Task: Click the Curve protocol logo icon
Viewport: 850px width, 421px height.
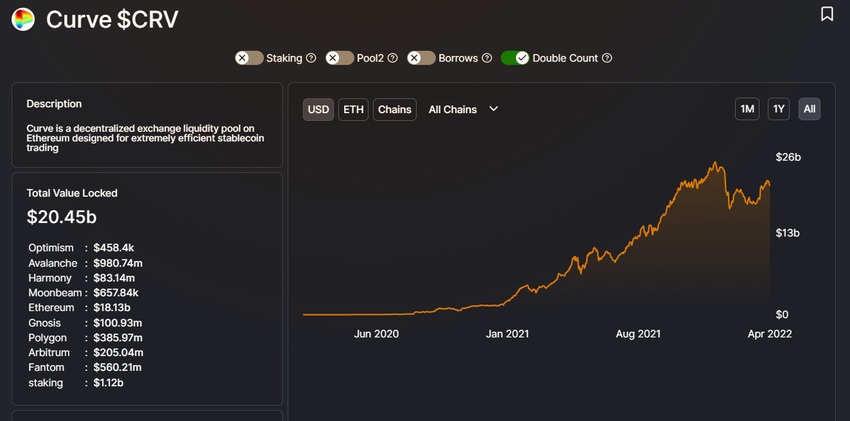Action: tap(23, 20)
